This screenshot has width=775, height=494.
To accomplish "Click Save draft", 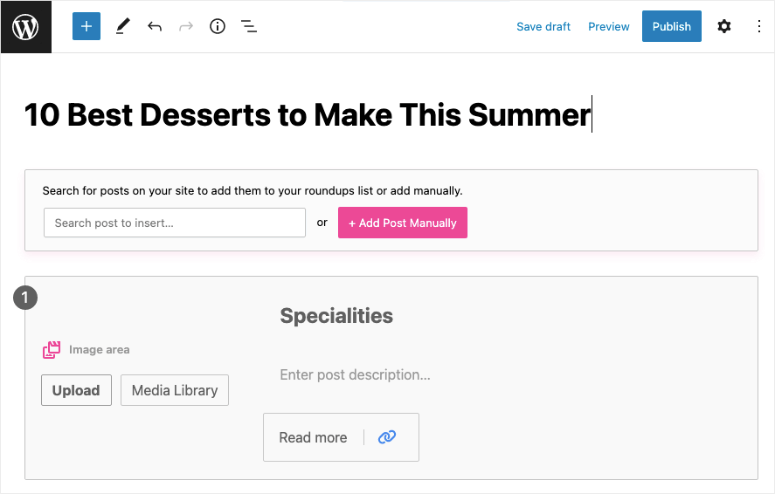I will point(543,26).
